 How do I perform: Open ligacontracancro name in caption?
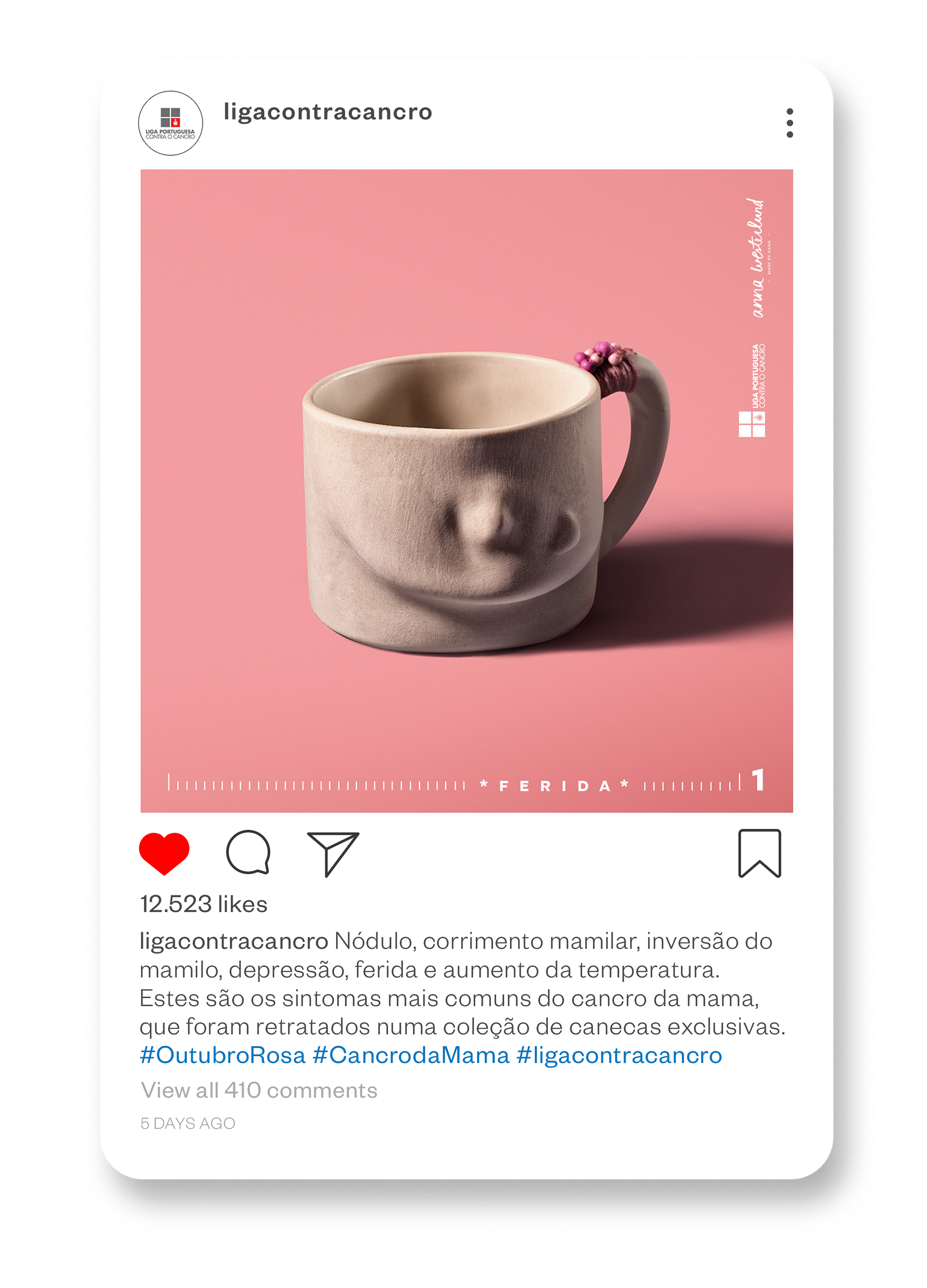[234, 942]
